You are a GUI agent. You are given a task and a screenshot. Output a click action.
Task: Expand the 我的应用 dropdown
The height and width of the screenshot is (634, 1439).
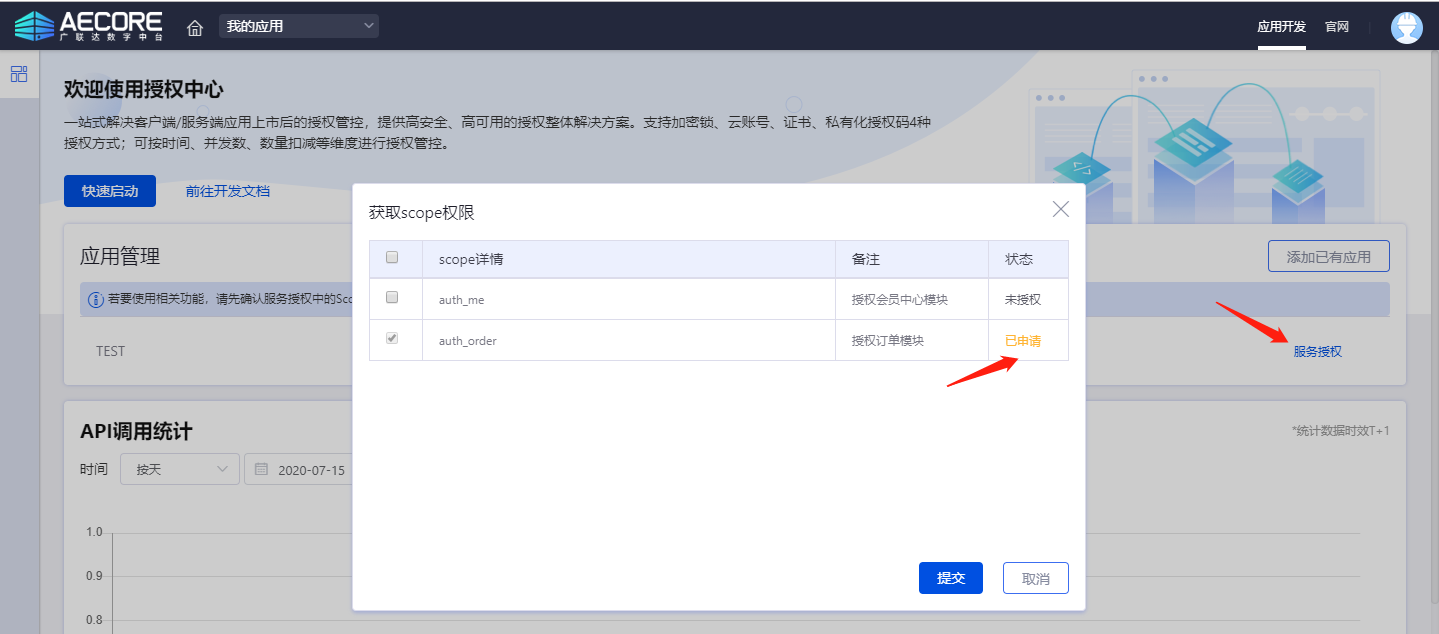point(299,26)
